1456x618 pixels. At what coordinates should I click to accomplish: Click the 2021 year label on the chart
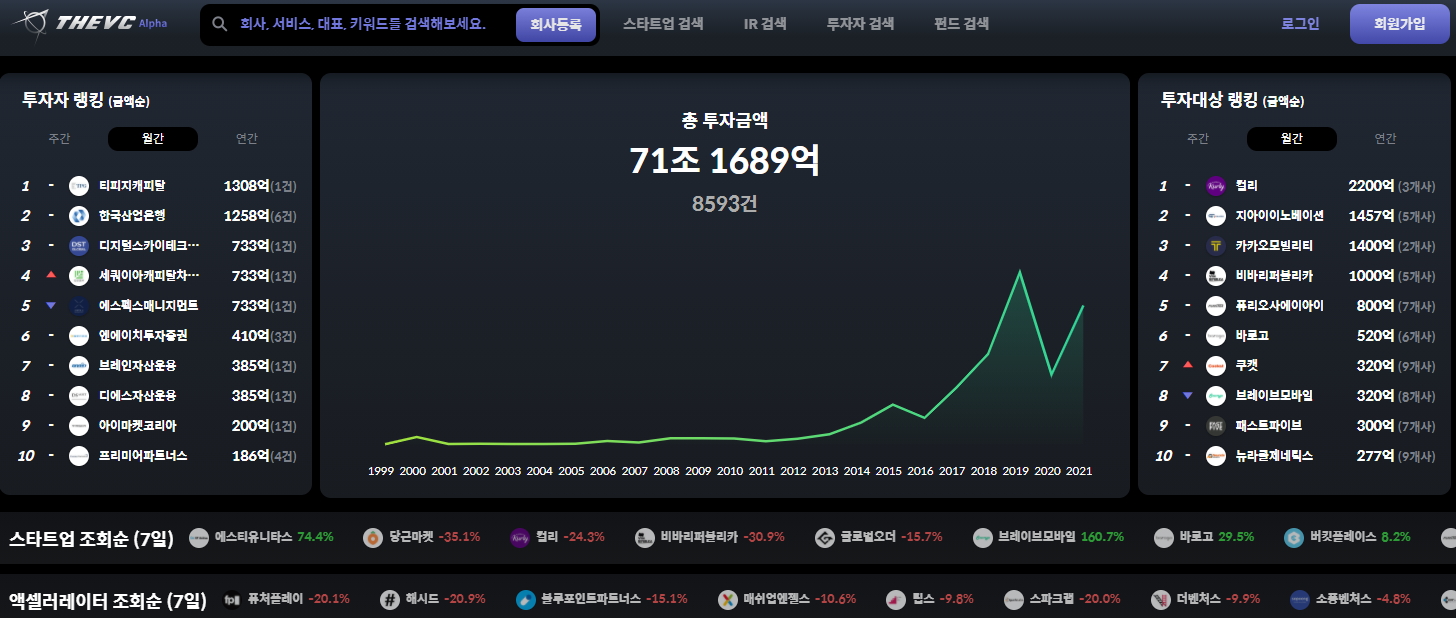[x=1078, y=471]
